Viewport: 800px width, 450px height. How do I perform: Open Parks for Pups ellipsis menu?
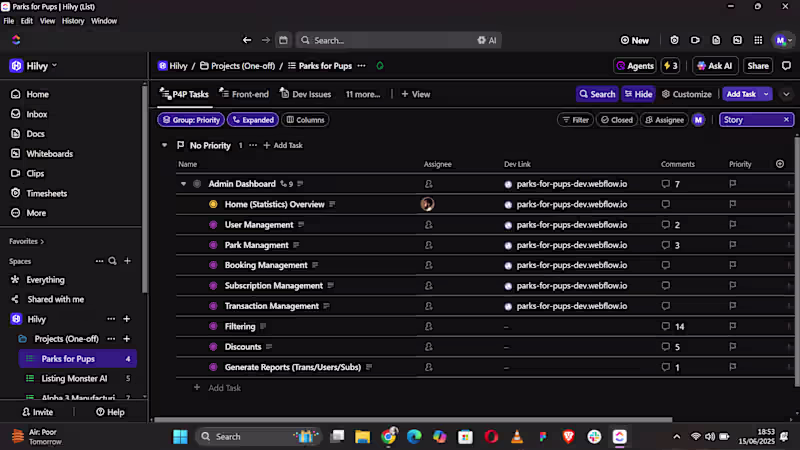[x=361, y=66]
